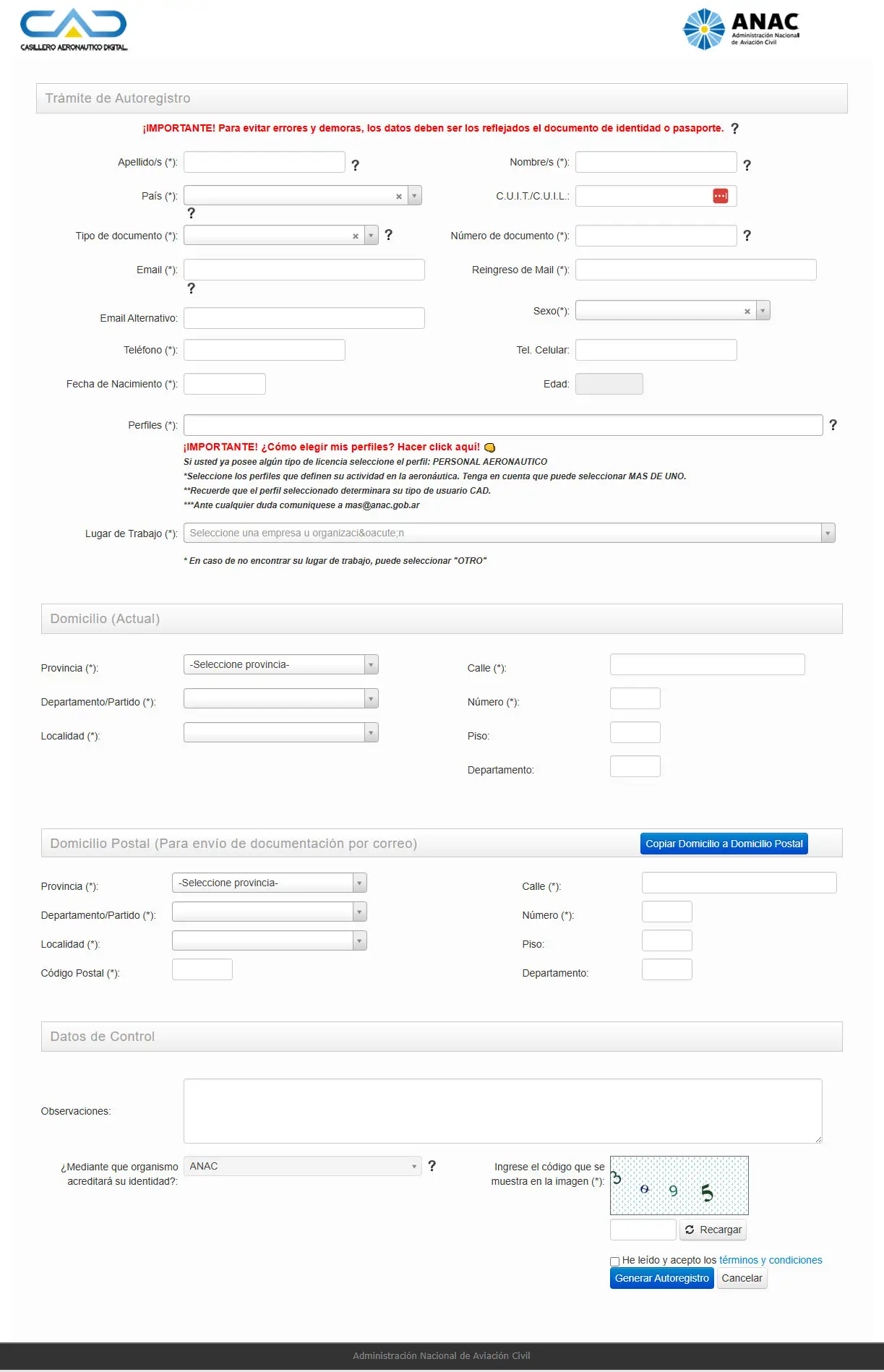Click the help icon beside the Perfiles field

point(833,425)
